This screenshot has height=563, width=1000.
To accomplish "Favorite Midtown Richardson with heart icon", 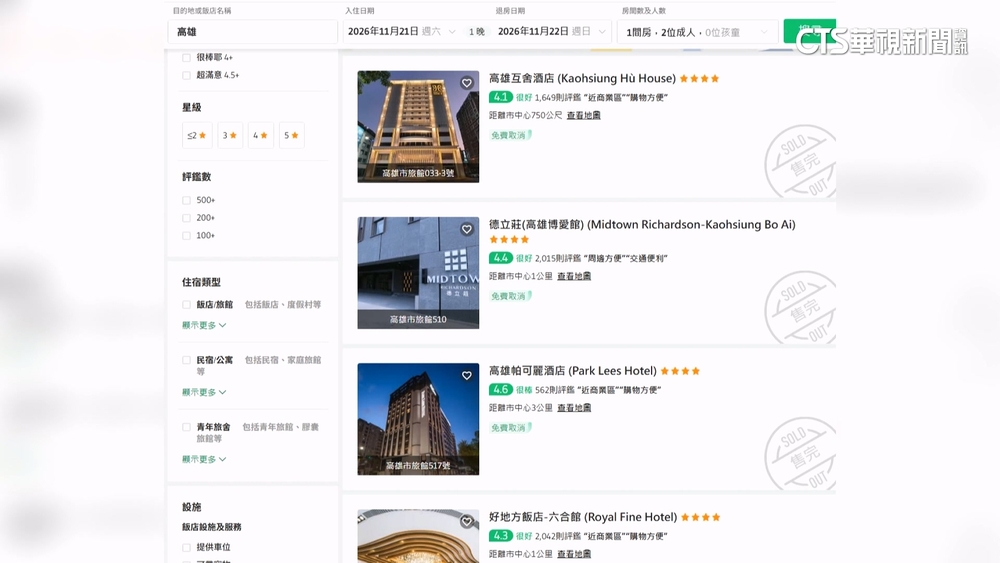I will click(x=467, y=229).
